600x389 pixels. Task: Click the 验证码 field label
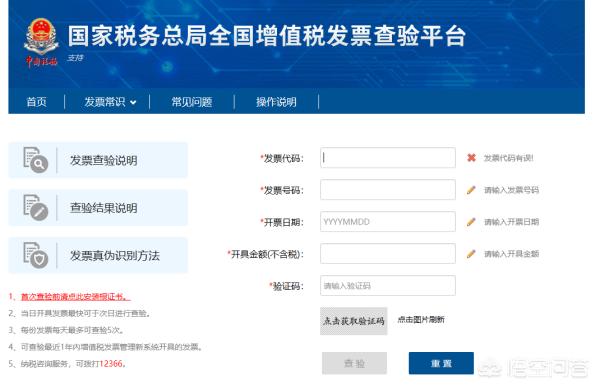(287, 286)
